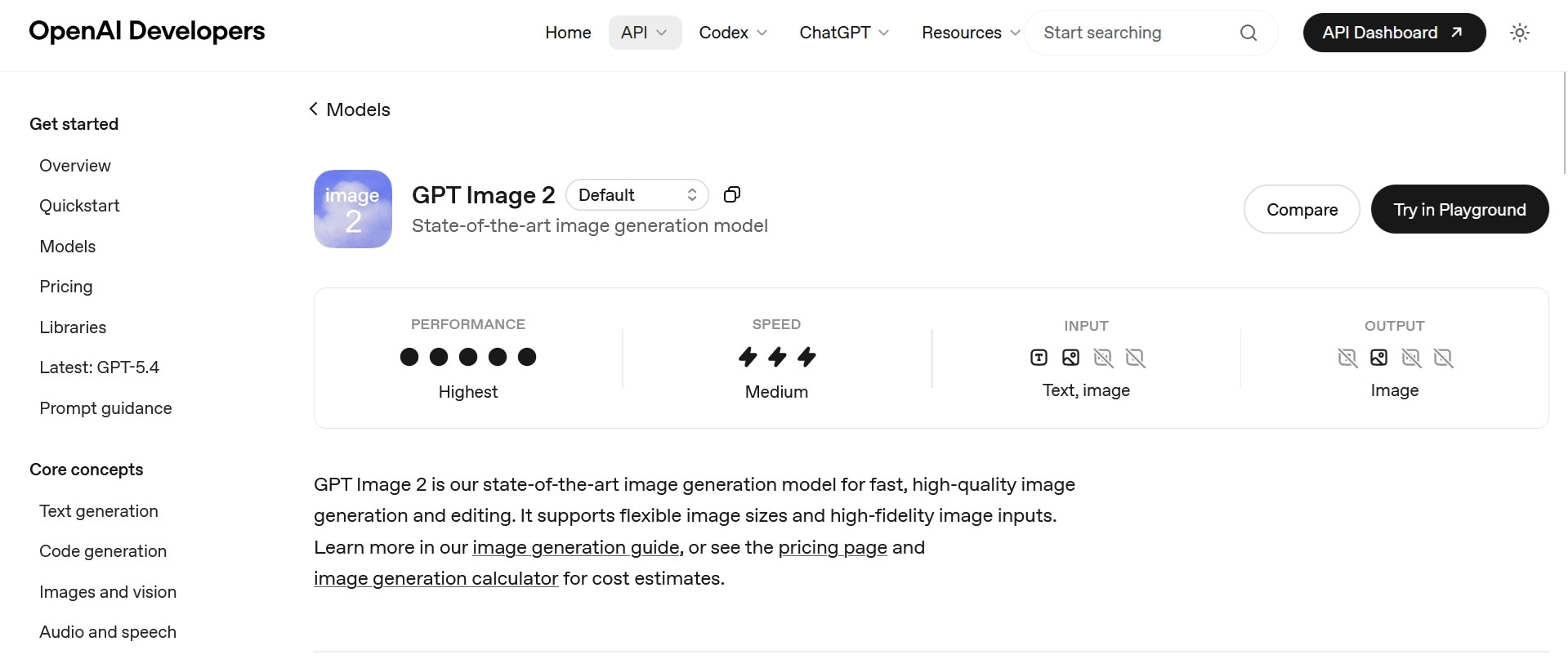The height and width of the screenshot is (668, 1568).
Task: Open Text generation in the sidebar
Action: (99, 511)
